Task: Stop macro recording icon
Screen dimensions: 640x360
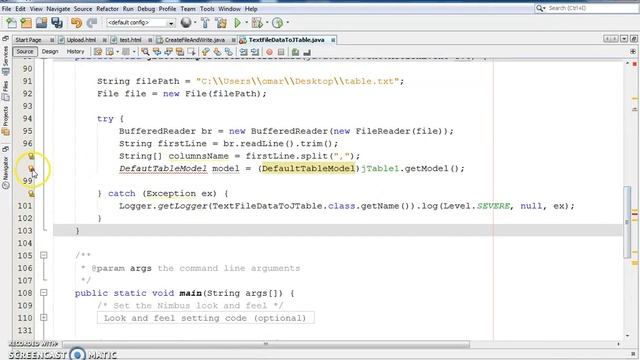Action: point(281,52)
